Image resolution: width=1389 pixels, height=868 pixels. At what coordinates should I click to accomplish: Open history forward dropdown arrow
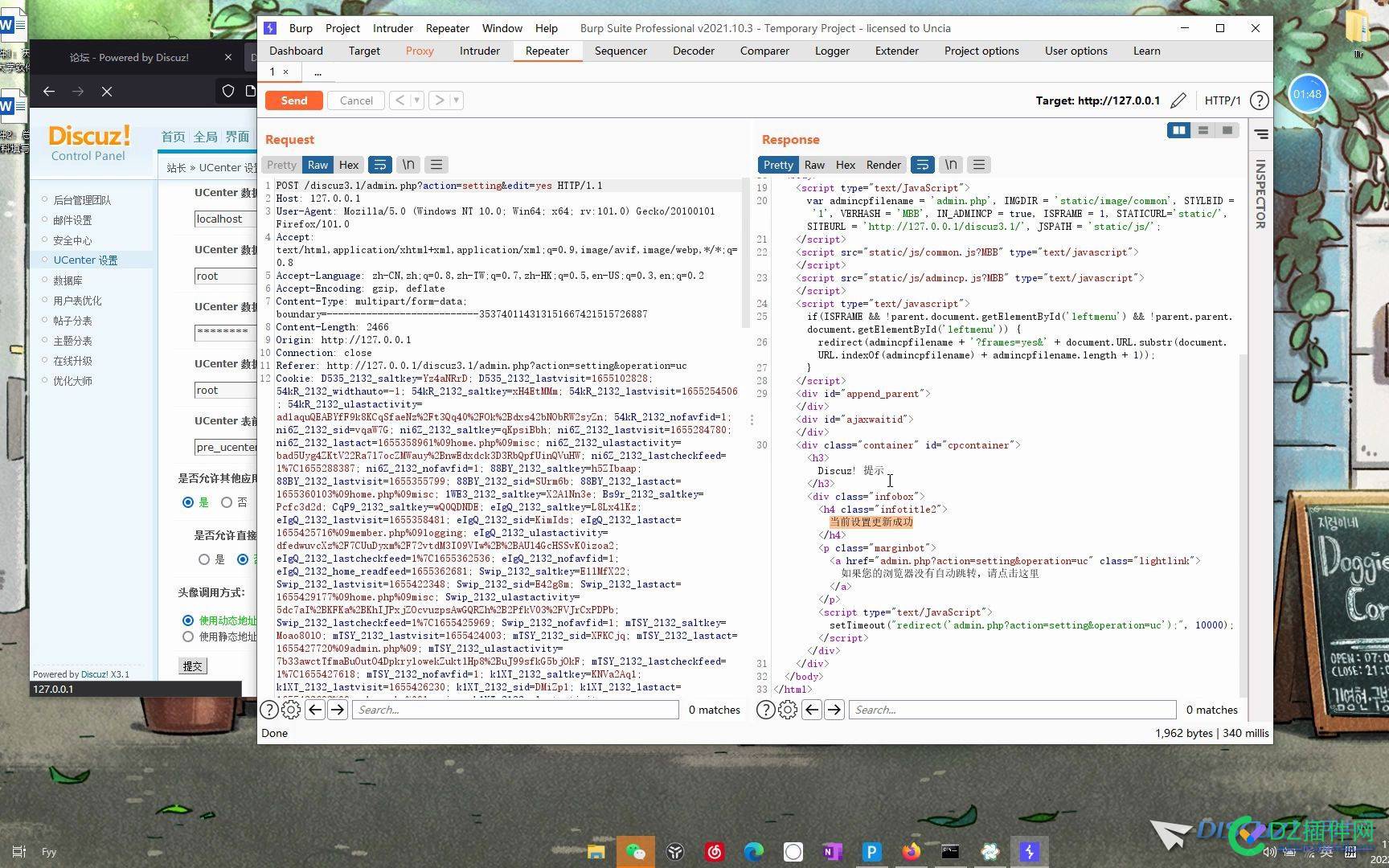pos(457,100)
